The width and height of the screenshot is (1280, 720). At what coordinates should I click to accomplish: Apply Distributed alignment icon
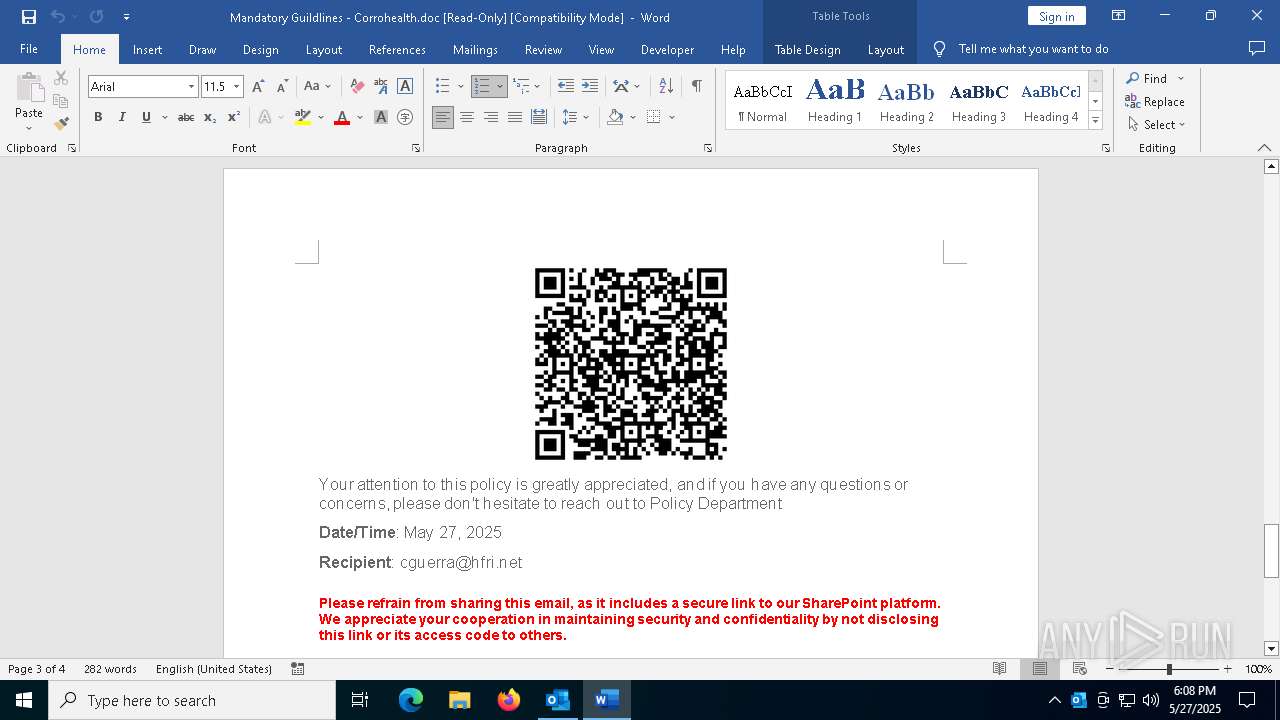pyautogui.click(x=539, y=117)
